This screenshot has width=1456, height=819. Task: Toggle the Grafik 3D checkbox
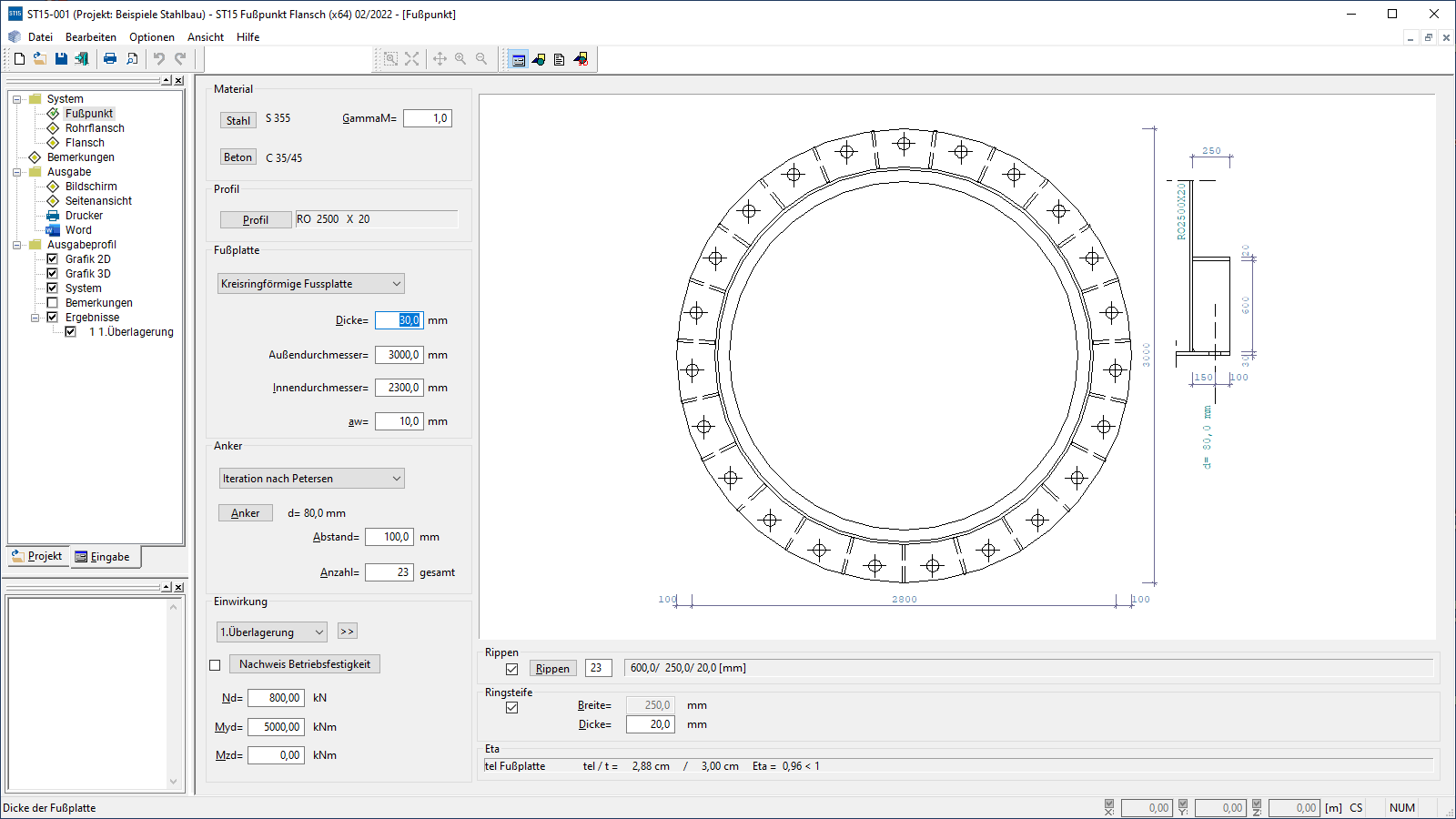(52, 274)
